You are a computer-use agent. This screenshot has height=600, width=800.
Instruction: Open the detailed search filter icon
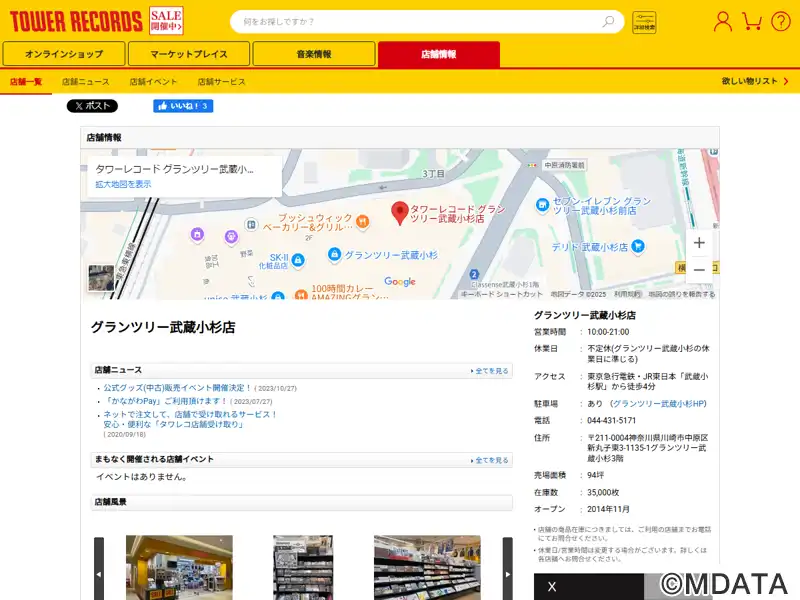click(x=644, y=22)
